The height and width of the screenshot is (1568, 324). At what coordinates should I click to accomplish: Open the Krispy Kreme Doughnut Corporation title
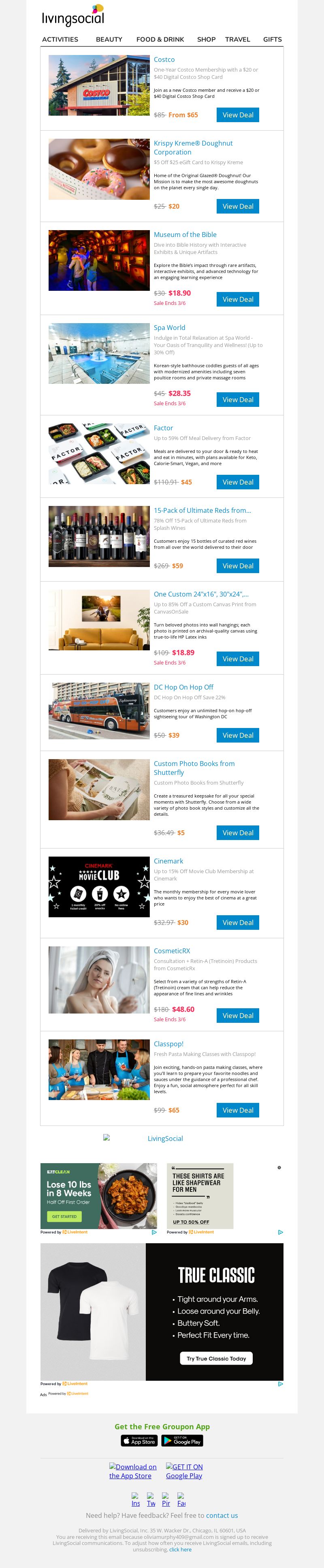tap(193, 147)
